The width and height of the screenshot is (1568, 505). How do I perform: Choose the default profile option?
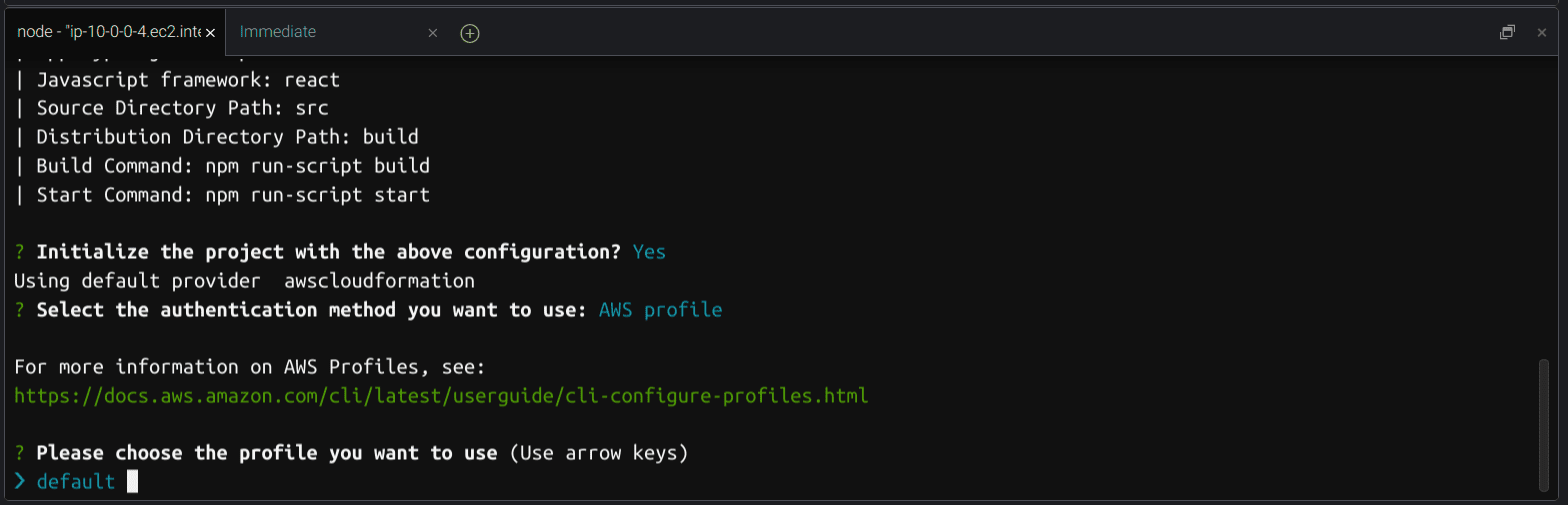pyautogui.click(x=76, y=482)
